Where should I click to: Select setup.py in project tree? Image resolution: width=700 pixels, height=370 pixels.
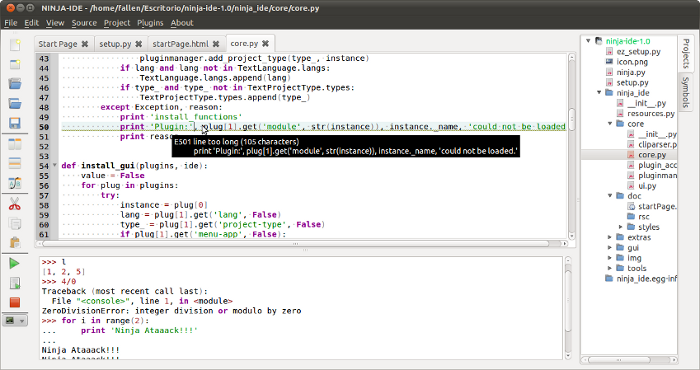point(633,82)
